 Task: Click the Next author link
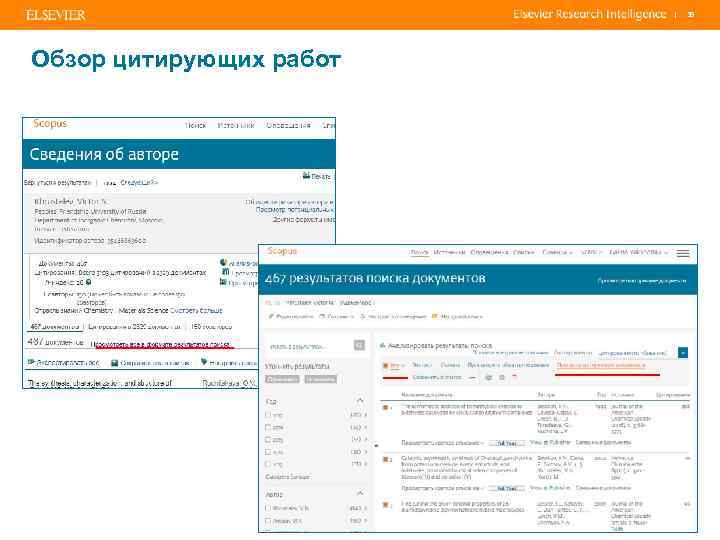click(139, 182)
